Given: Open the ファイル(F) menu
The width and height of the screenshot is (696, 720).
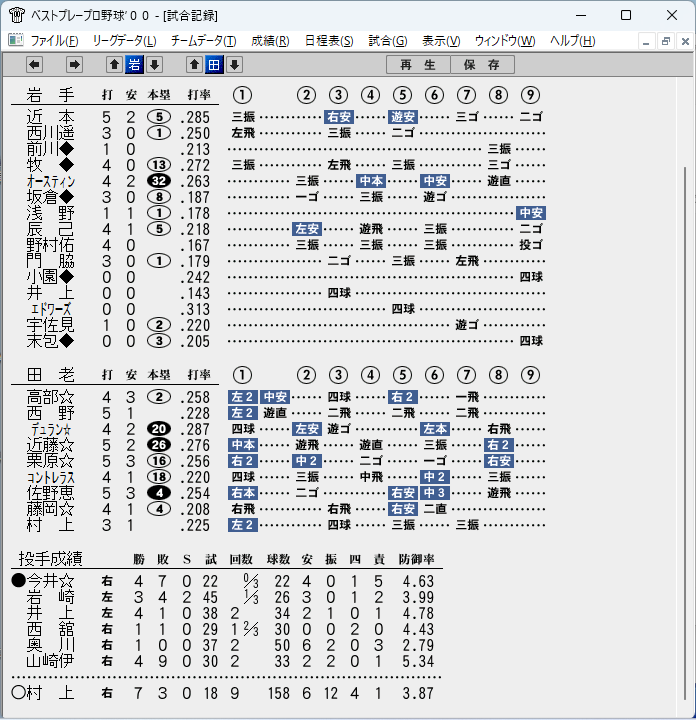Looking at the screenshot, I should pos(54,41).
